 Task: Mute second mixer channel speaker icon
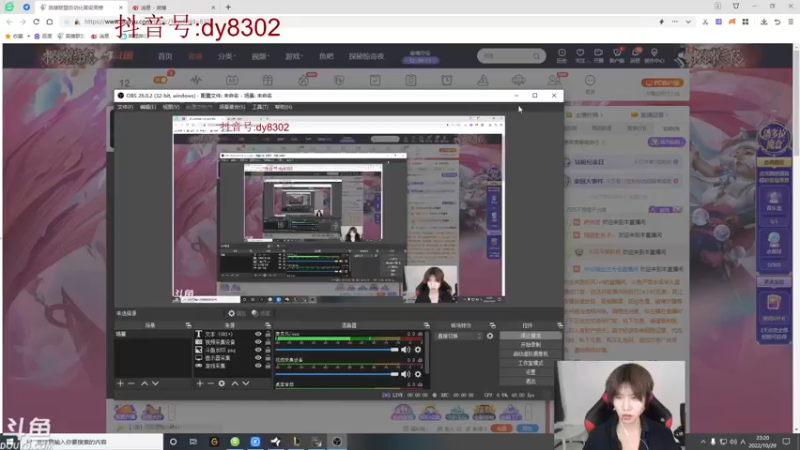click(x=406, y=374)
